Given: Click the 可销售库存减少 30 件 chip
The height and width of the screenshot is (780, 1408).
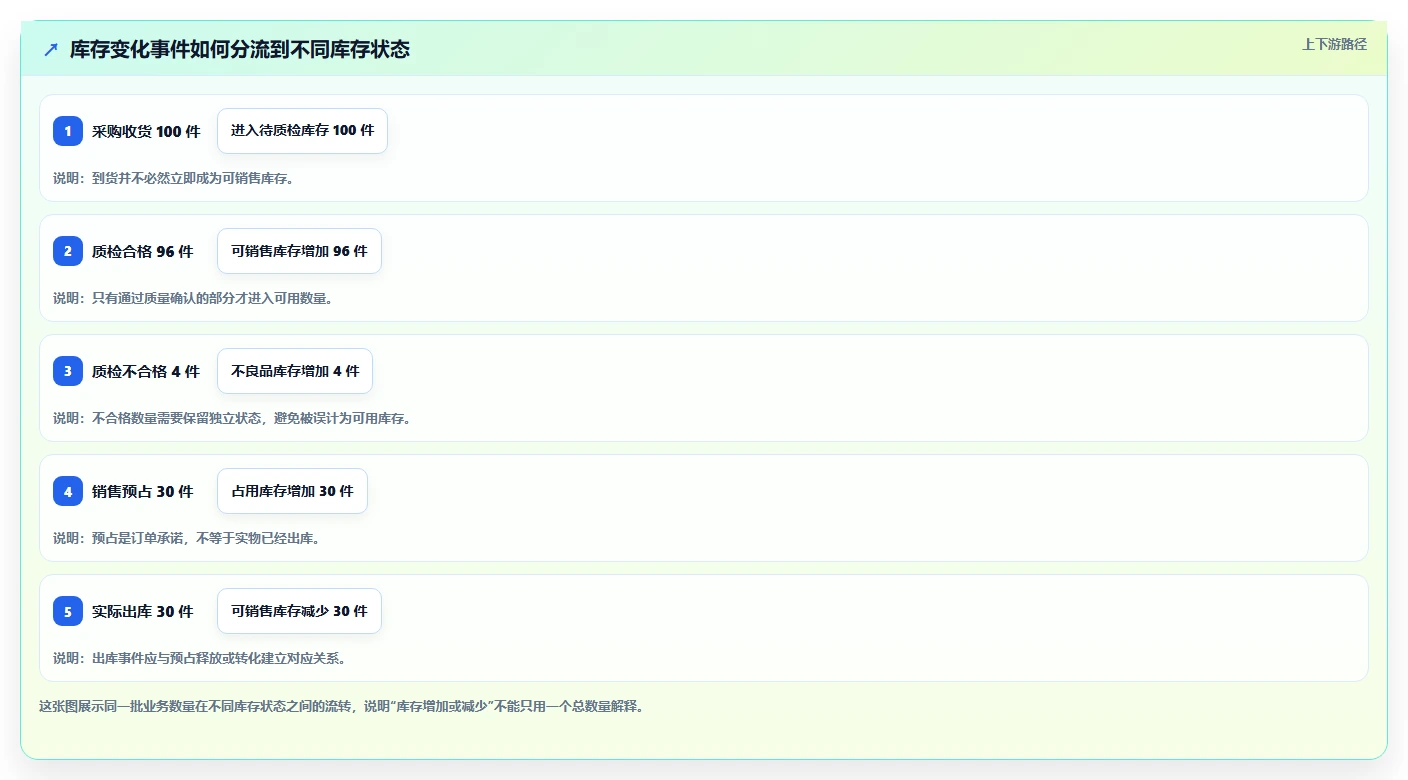Looking at the screenshot, I should pos(299,611).
